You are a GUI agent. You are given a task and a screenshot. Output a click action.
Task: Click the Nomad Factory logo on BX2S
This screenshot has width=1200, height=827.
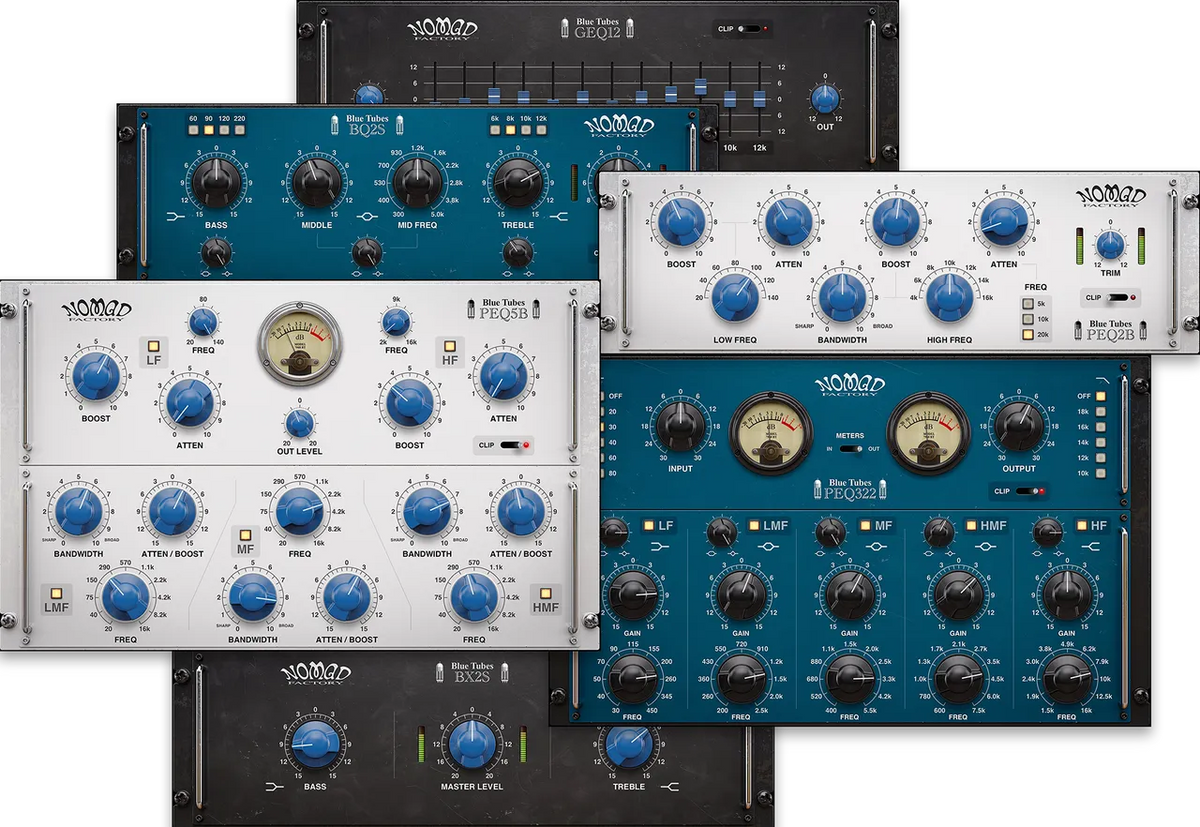[316, 673]
